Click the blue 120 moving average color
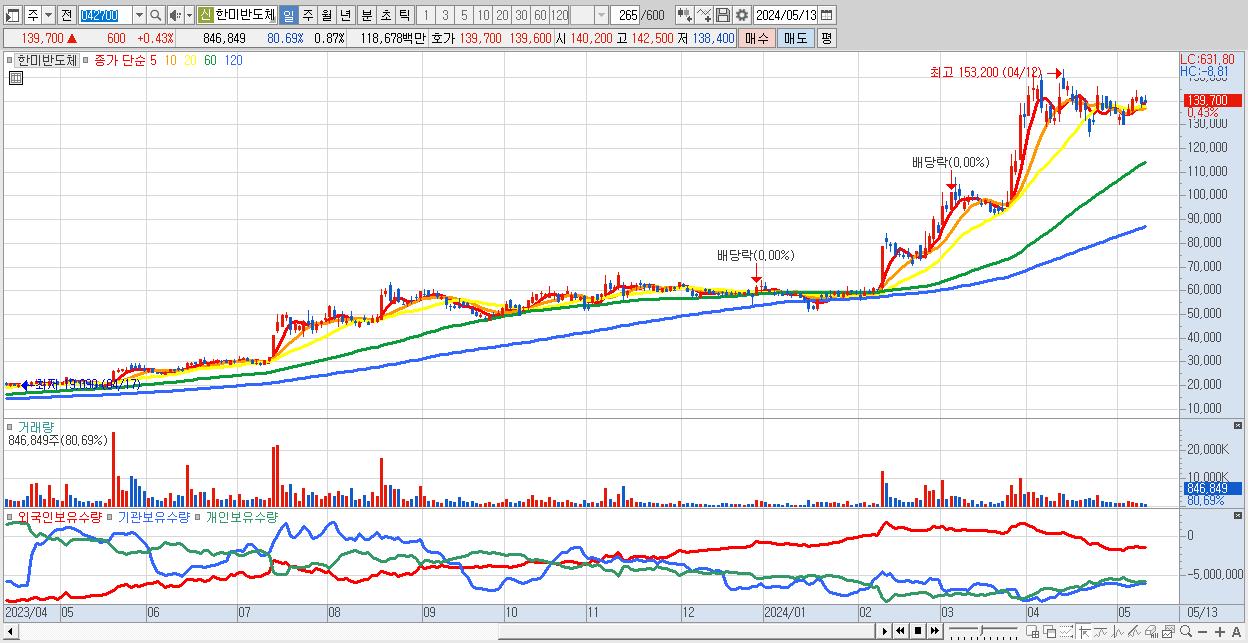The image size is (1248, 643). tap(233, 60)
